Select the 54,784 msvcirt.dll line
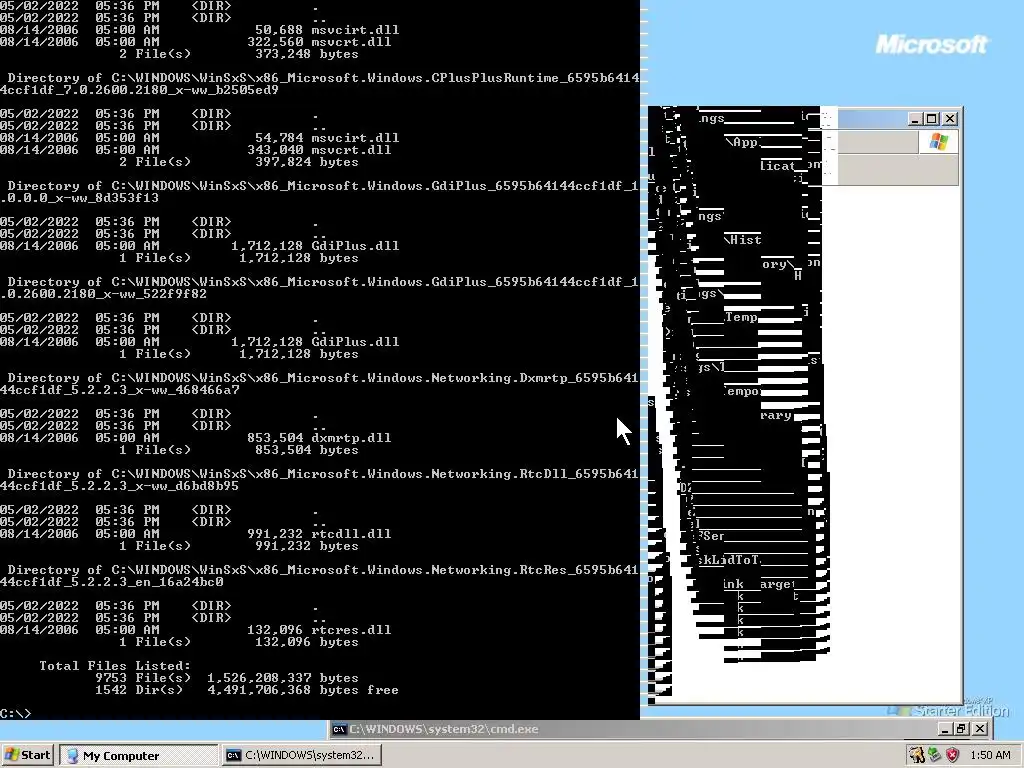This screenshot has height=768, width=1024. point(199,138)
